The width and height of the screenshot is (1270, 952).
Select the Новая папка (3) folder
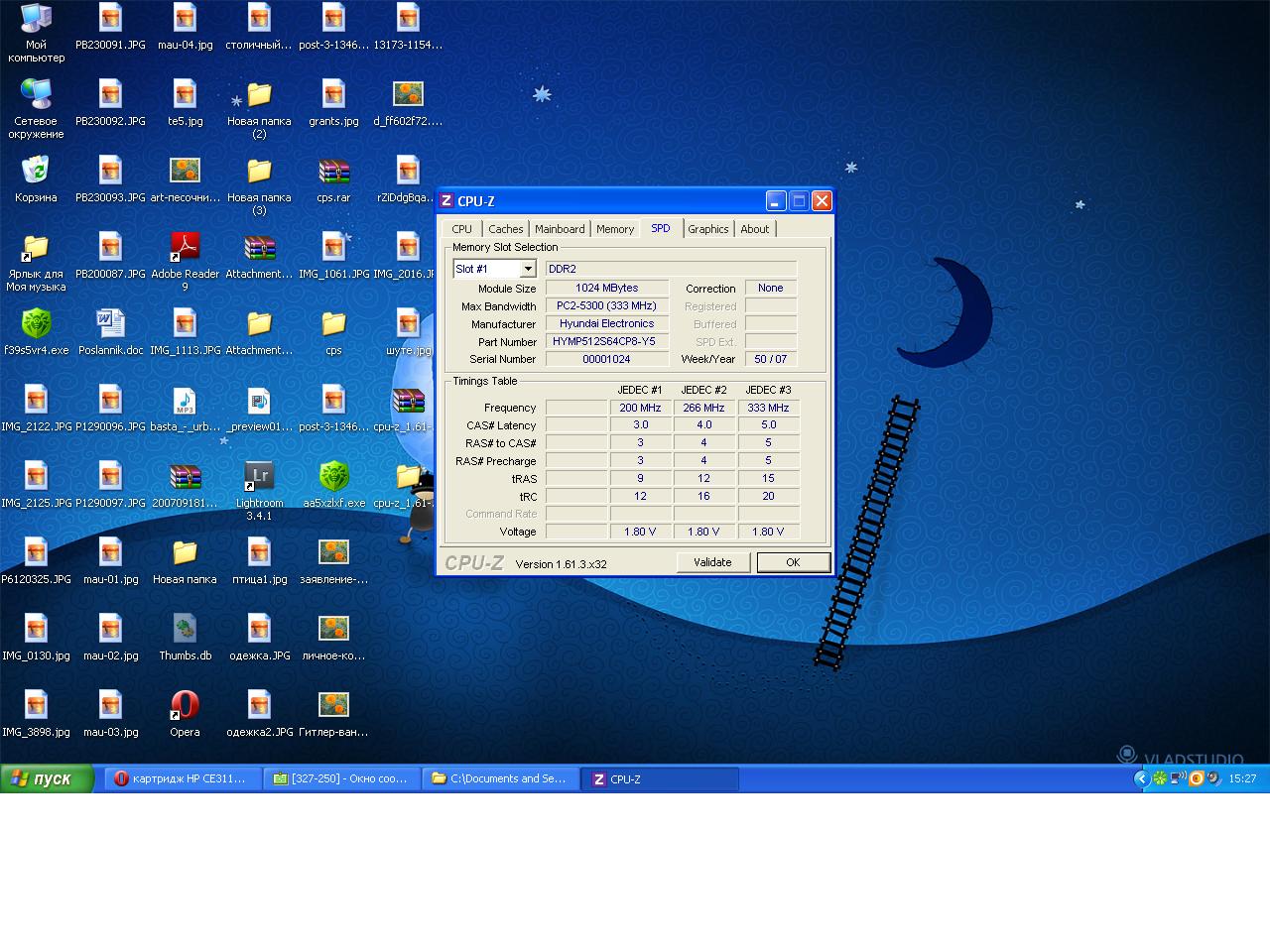259,171
